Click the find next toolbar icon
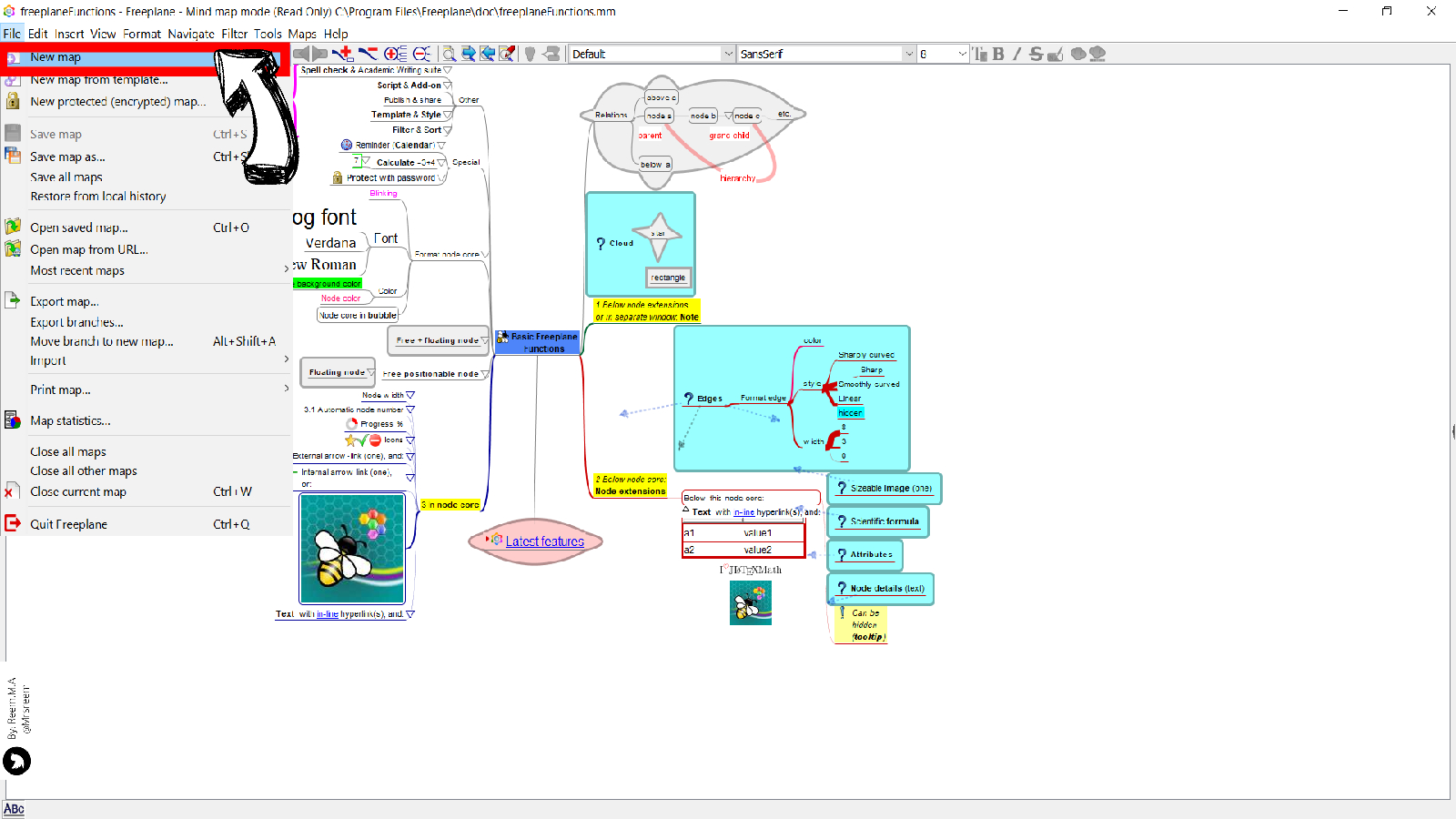 coord(468,54)
